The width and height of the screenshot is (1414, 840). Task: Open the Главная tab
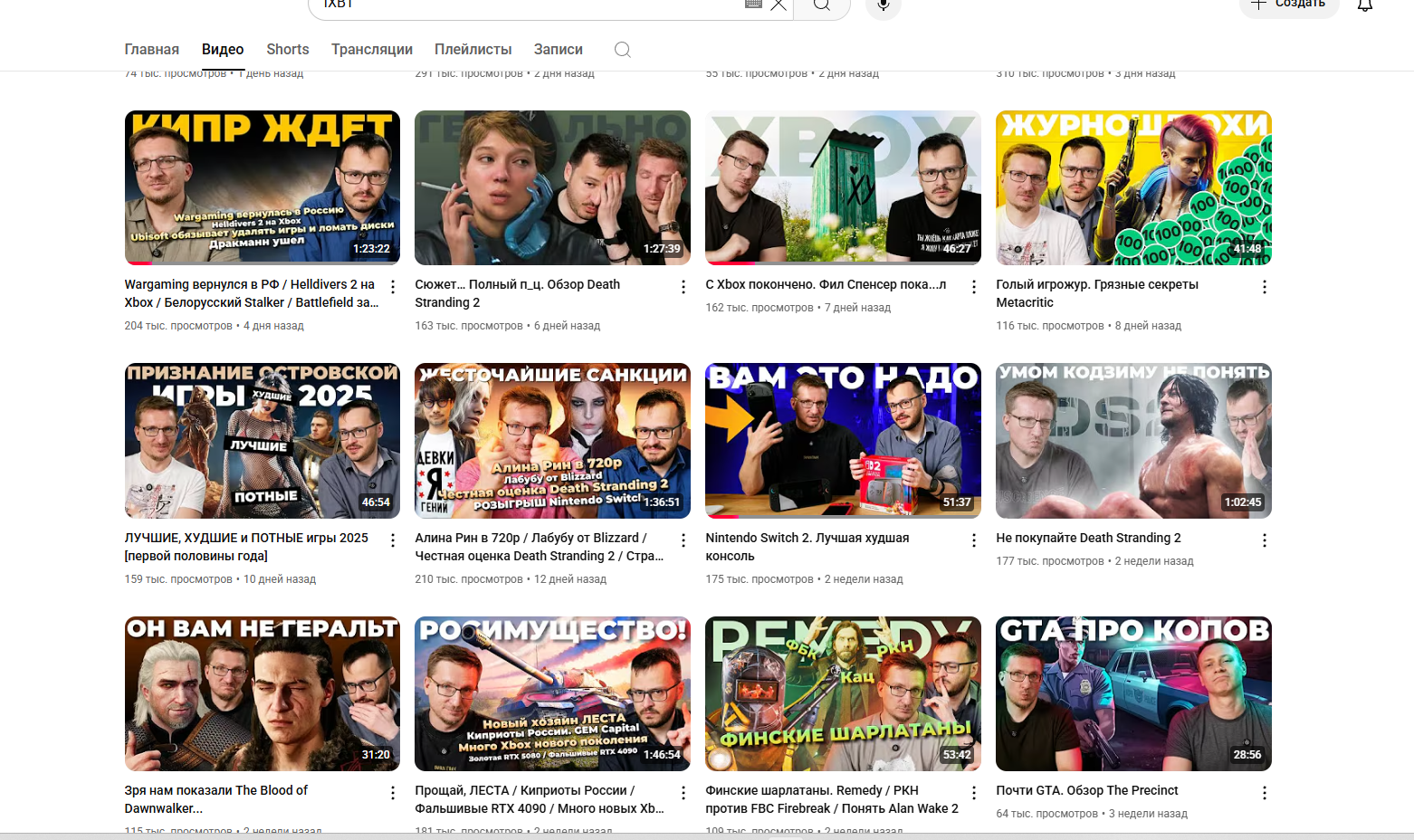coord(152,50)
